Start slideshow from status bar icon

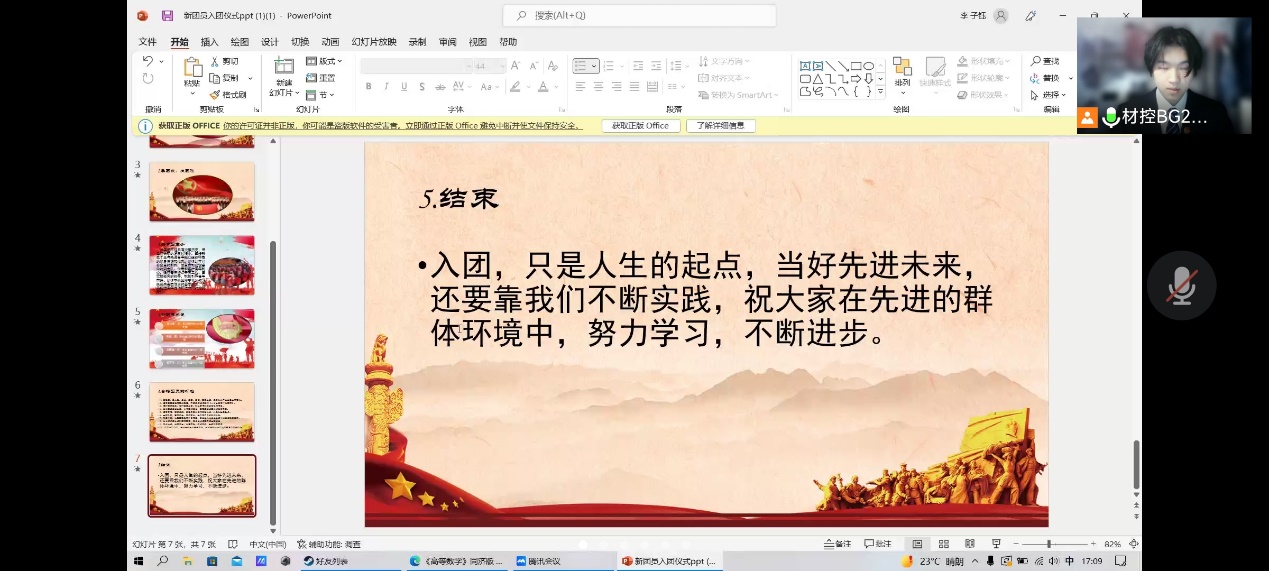[996, 544]
